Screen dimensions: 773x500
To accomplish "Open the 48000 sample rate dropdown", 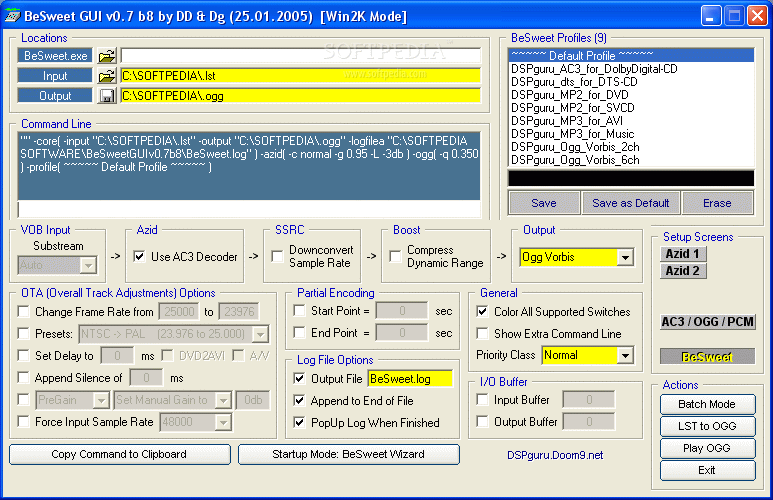I will pyautogui.click(x=223, y=422).
